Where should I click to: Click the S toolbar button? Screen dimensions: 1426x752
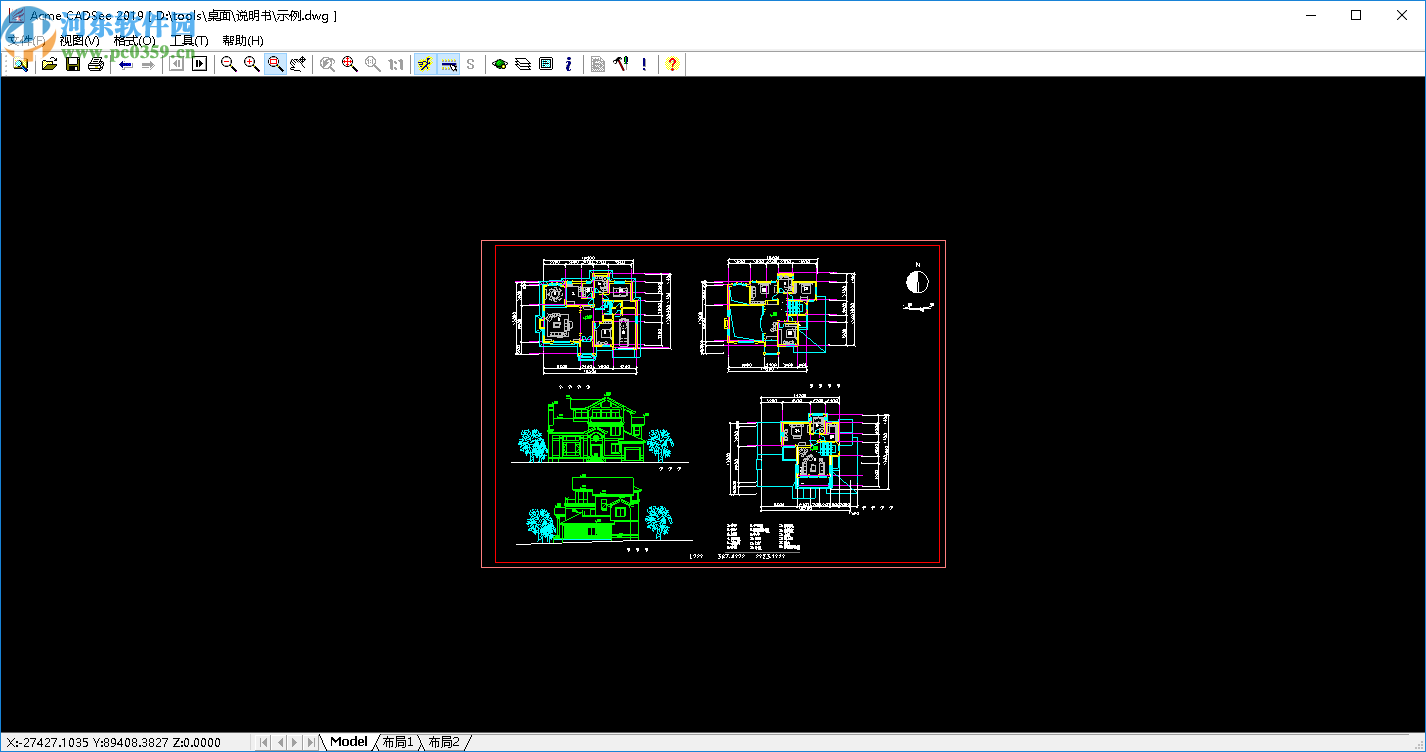tap(471, 64)
